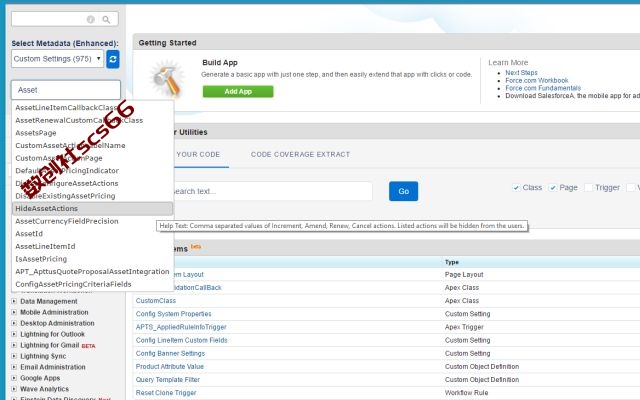Expand Data Management tree node
This screenshot has height=400, width=640.
pyautogui.click(x=14, y=301)
